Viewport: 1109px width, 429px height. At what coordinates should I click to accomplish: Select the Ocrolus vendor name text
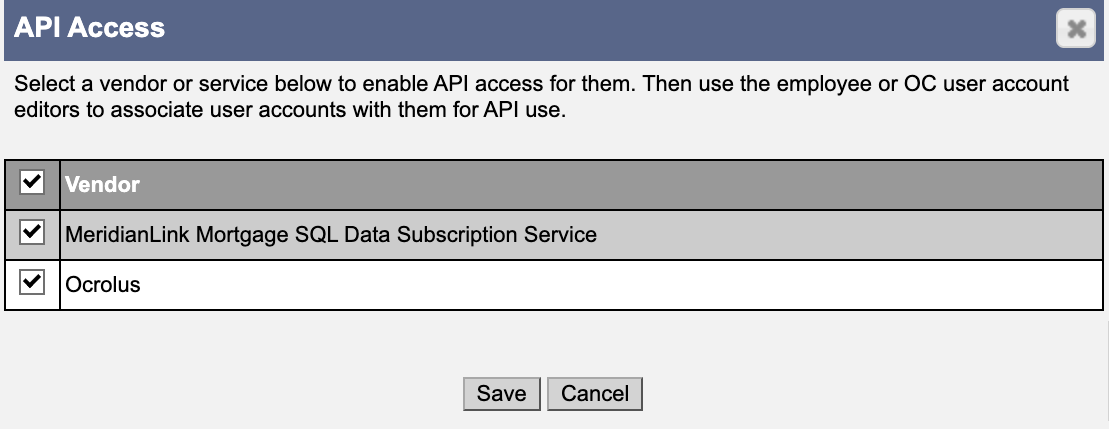(x=103, y=285)
